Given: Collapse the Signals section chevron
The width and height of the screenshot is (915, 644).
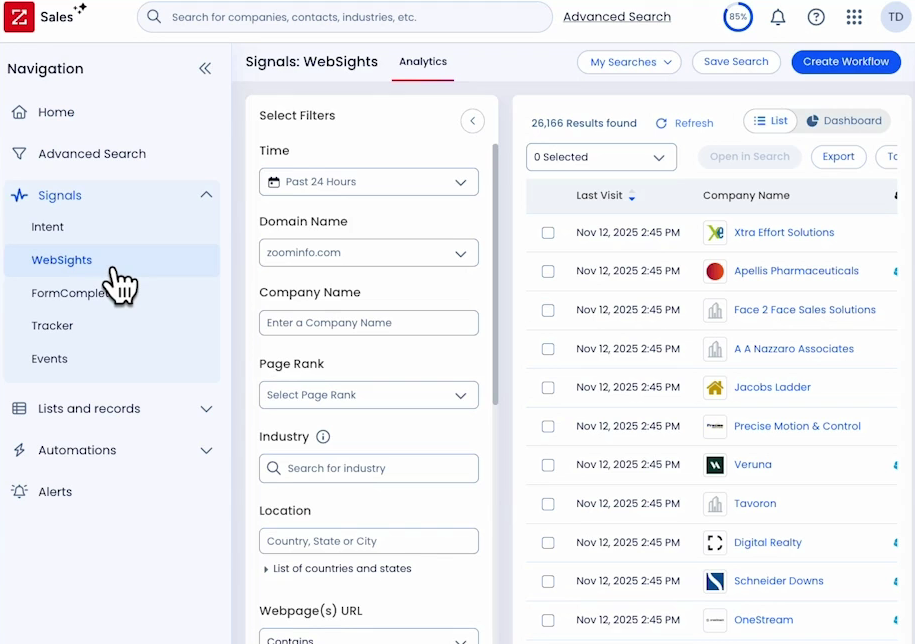Looking at the screenshot, I should (207, 195).
